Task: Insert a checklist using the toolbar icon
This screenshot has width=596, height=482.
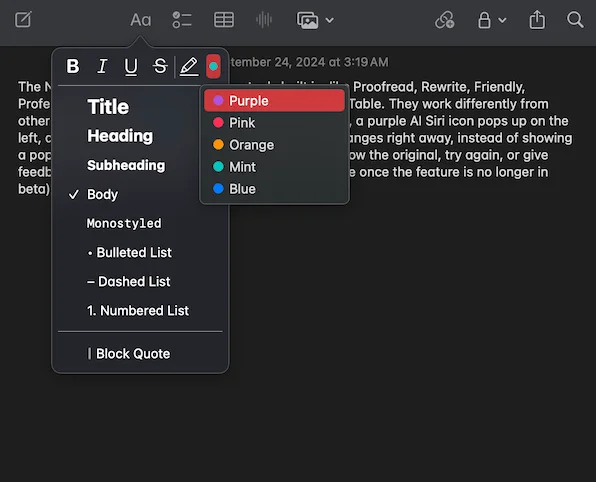Action: [x=182, y=20]
